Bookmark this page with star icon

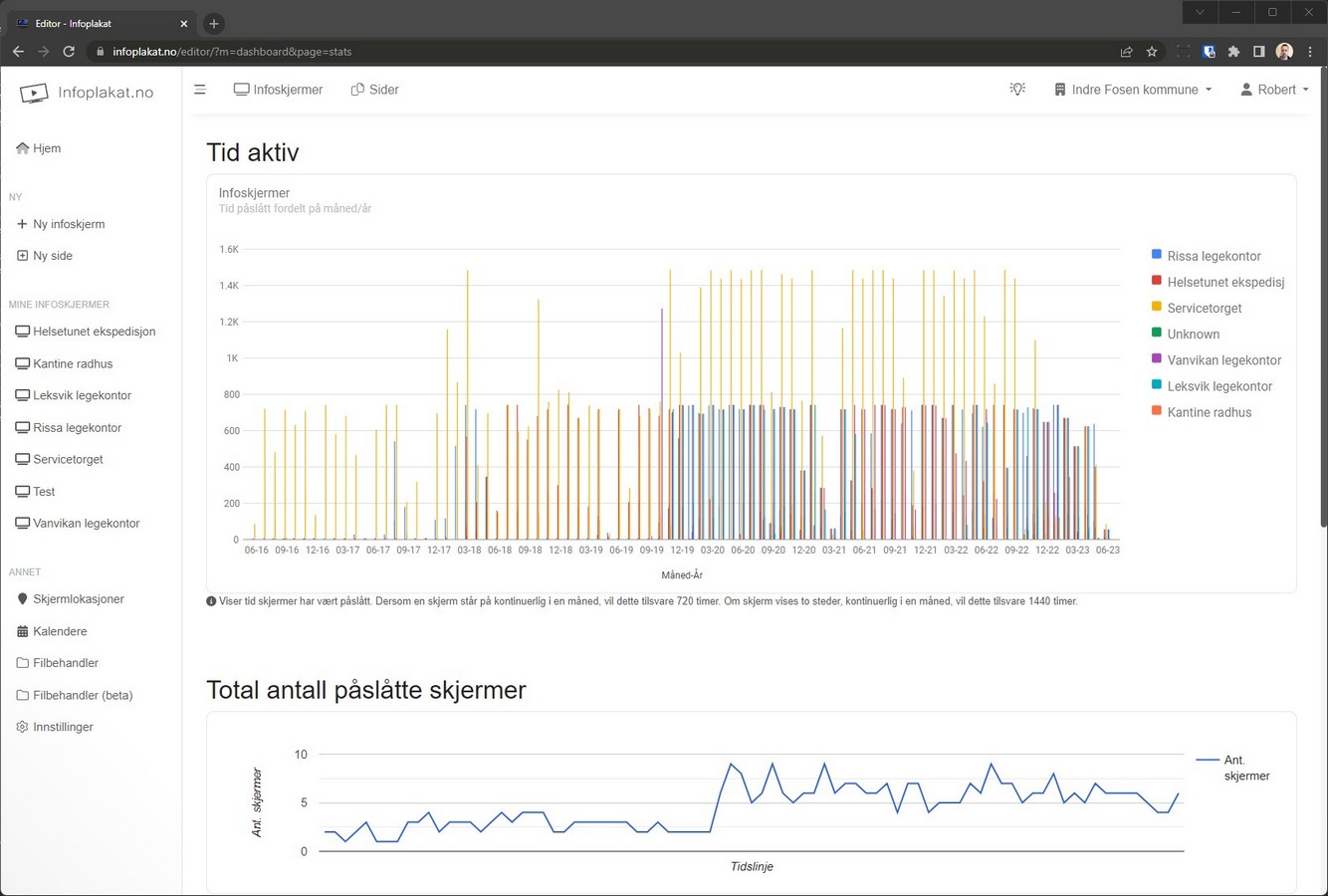coord(1152,52)
